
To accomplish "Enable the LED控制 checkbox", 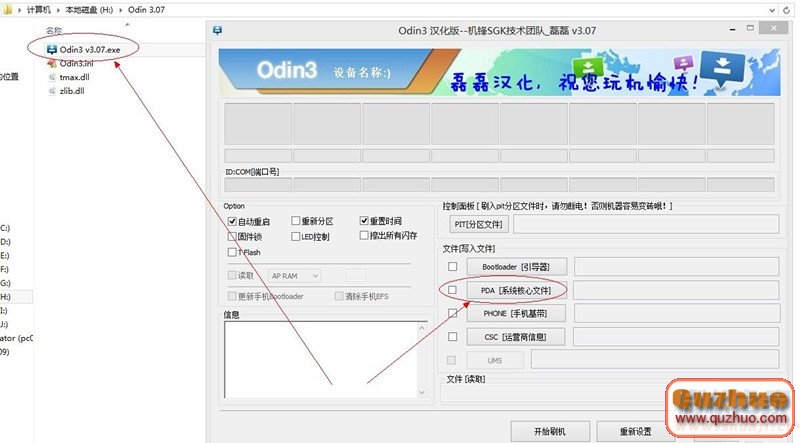I will pos(295,236).
